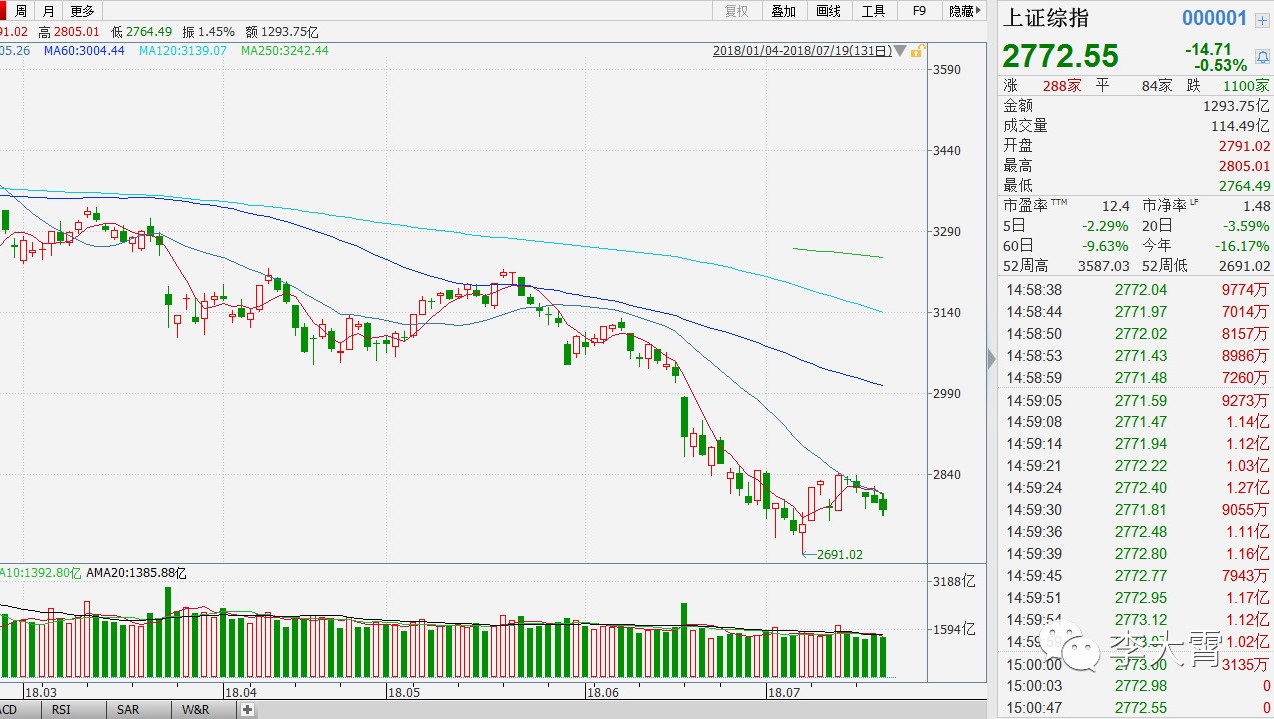Select the 14:58:38 tick row
The width and height of the screenshot is (1274, 719).
point(1137,290)
